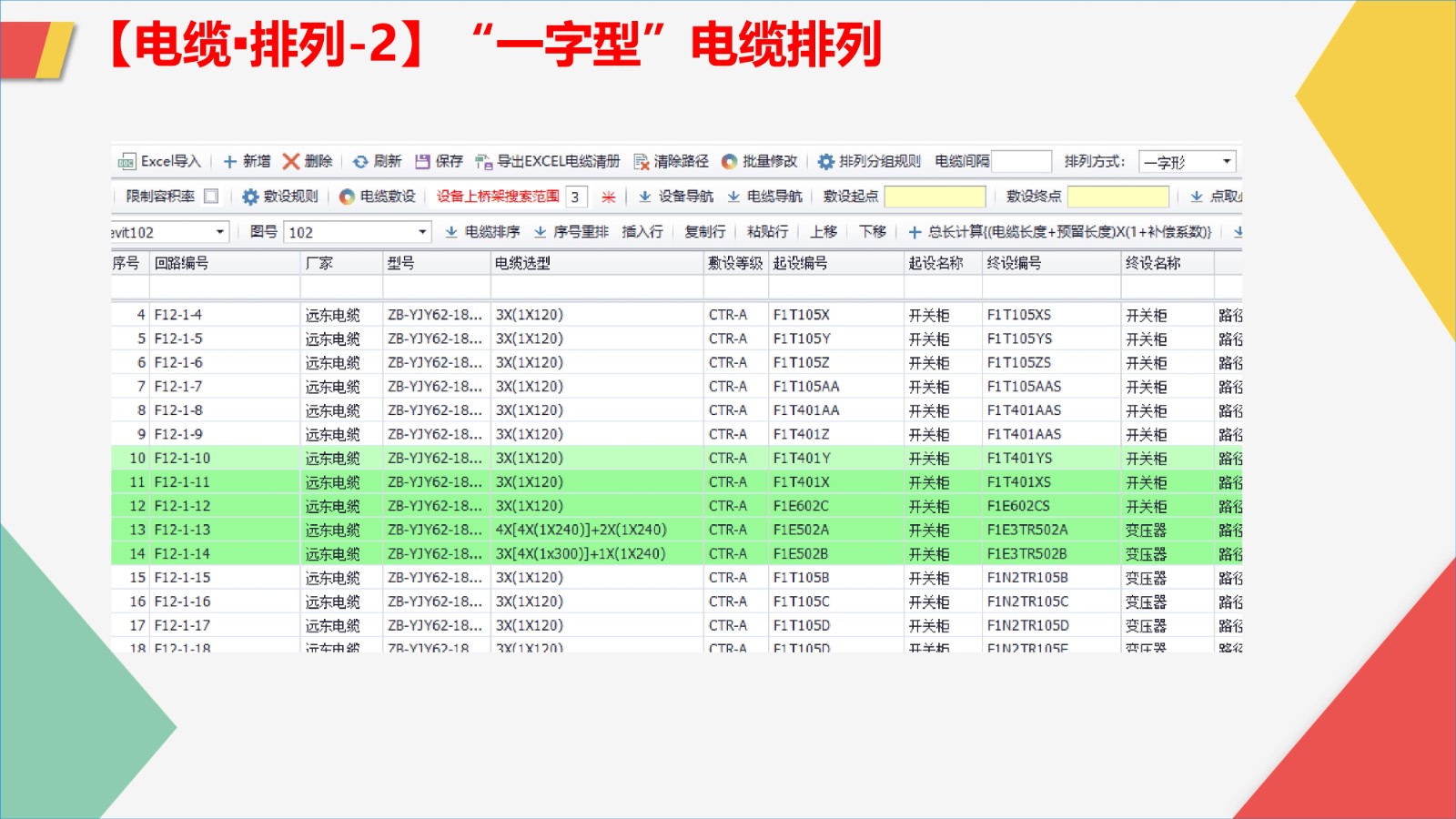Click the yellow 敷设起点 input field
The width and height of the screenshot is (1456, 819).
click(935, 197)
